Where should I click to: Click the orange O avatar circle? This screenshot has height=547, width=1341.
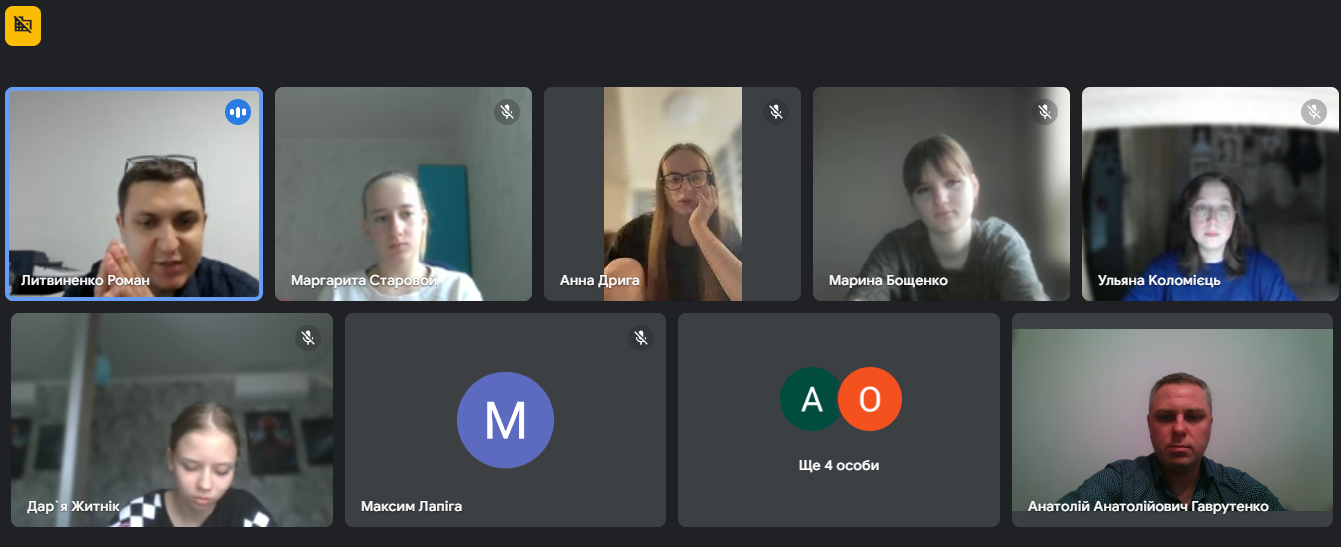tap(870, 399)
